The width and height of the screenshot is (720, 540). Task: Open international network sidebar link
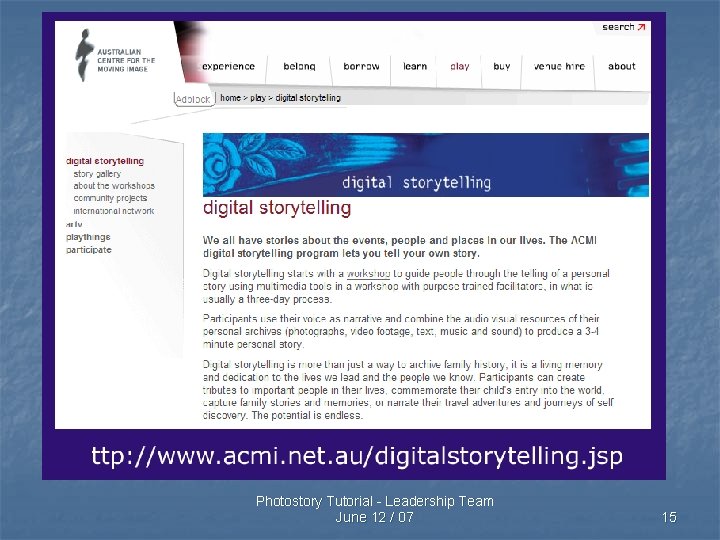click(x=114, y=211)
